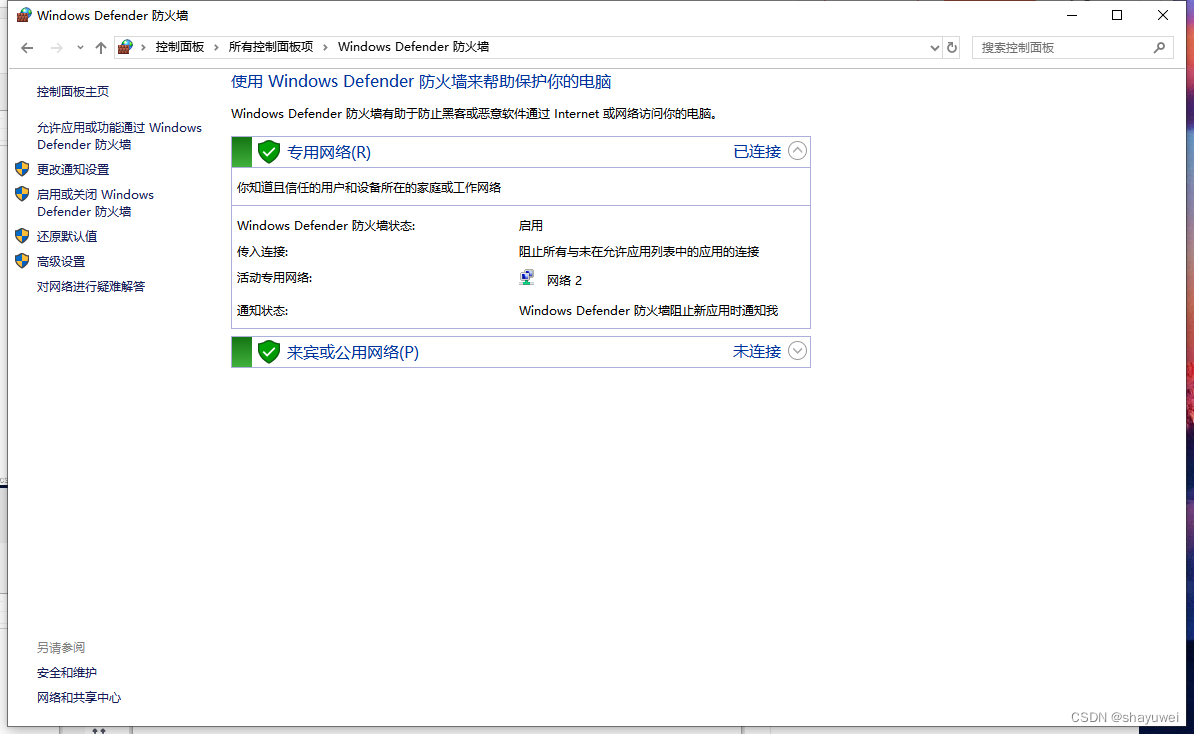Expand the 来宾或公用网络 section with chevron
Image resolution: width=1194 pixels, height=734 pixels.
[x=797, y=350]
